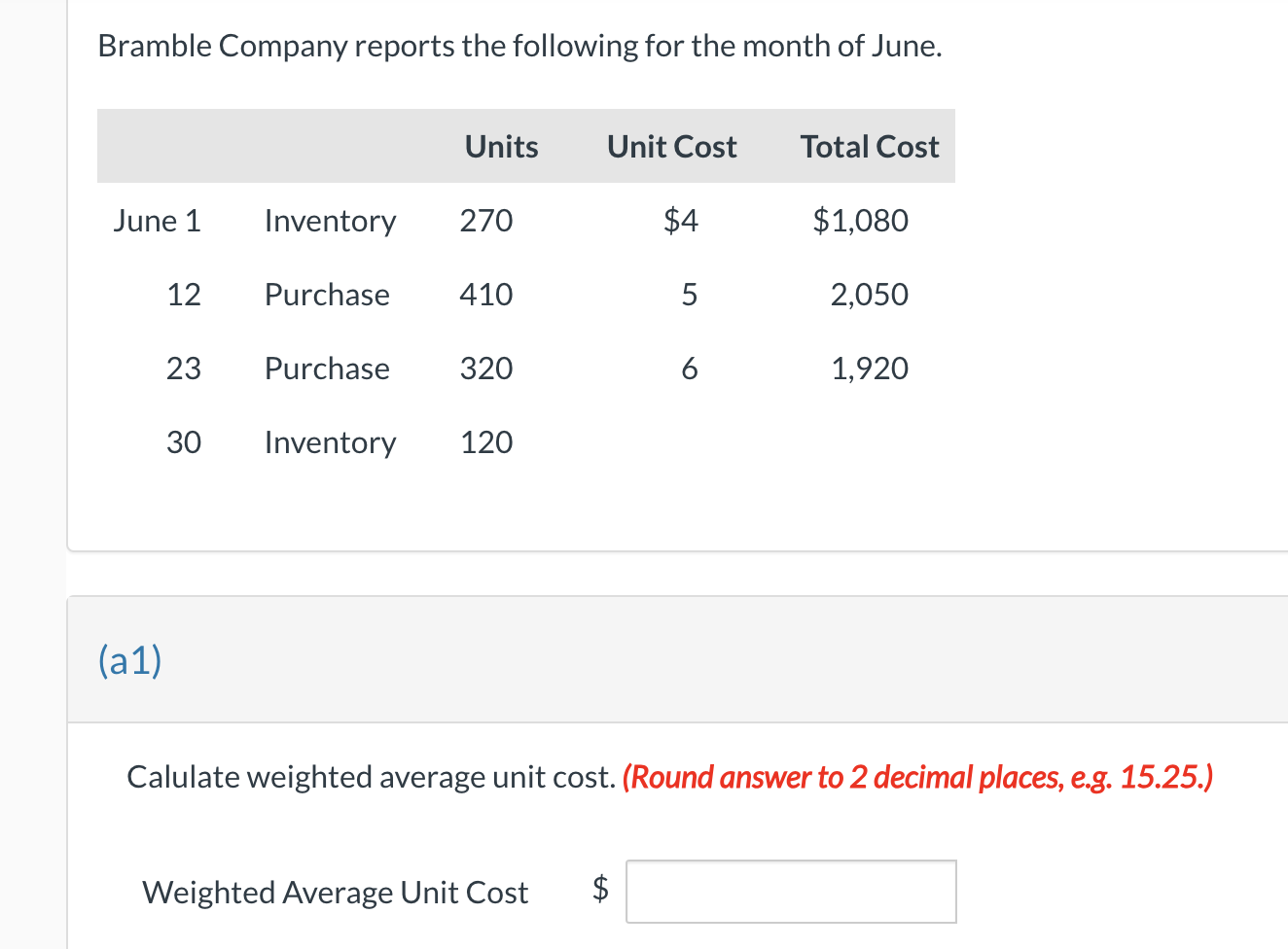The width and height of the screenshot is (1288, 949).
Task: Click the 12 date cell
Action: tap(184, 295)
